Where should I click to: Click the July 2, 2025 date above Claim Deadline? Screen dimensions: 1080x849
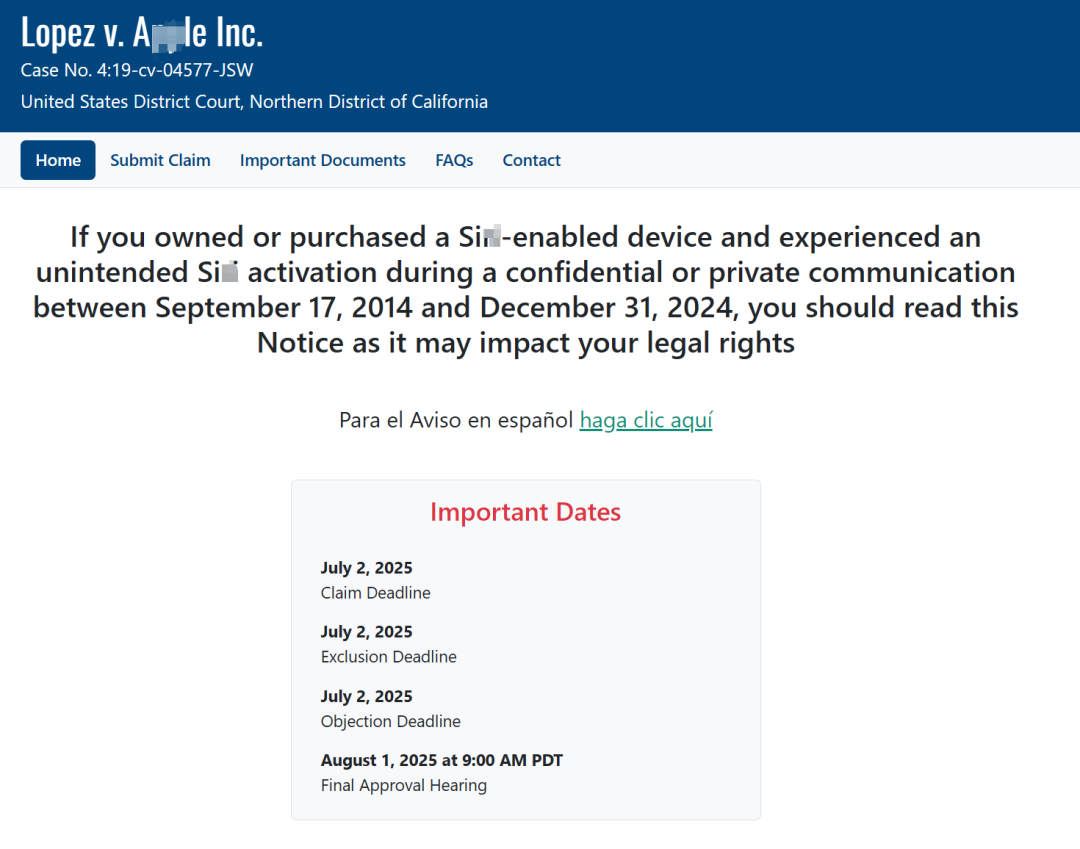click(x=366, y=568)
